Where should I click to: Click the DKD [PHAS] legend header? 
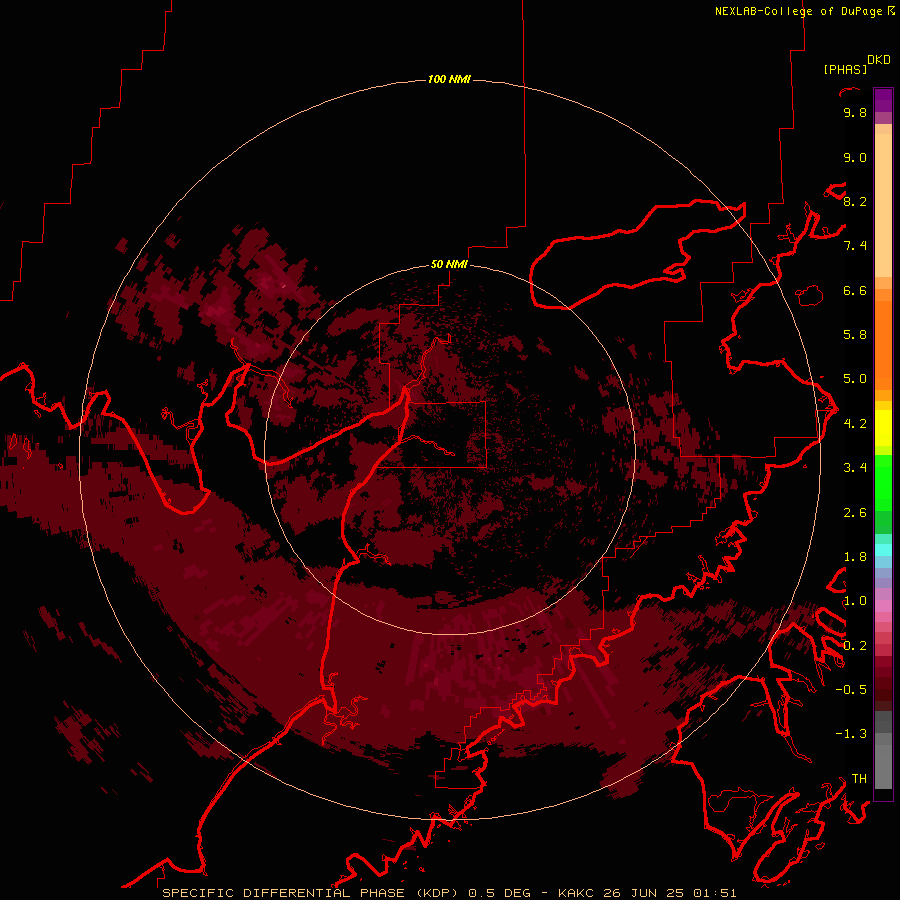click(x=856, y=65)
